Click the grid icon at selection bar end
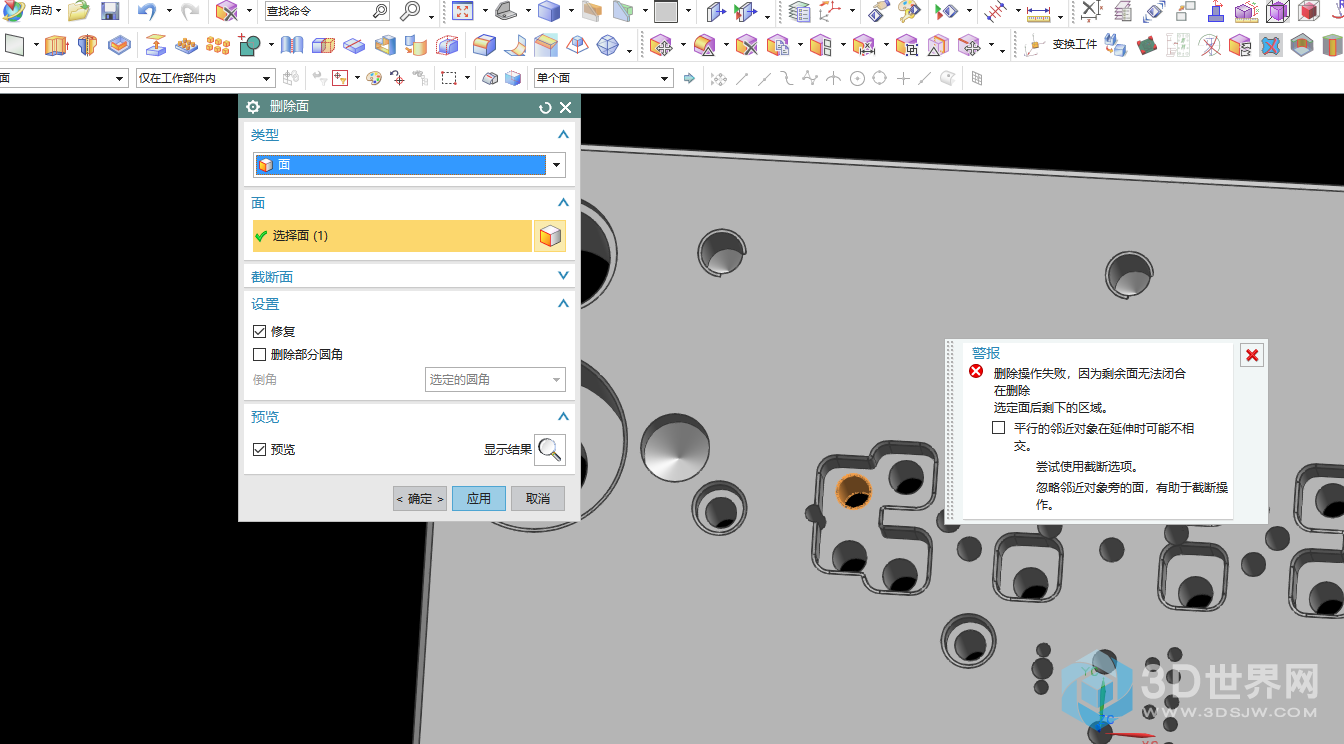Screen dimensions: 1344x744 (977, 78)
